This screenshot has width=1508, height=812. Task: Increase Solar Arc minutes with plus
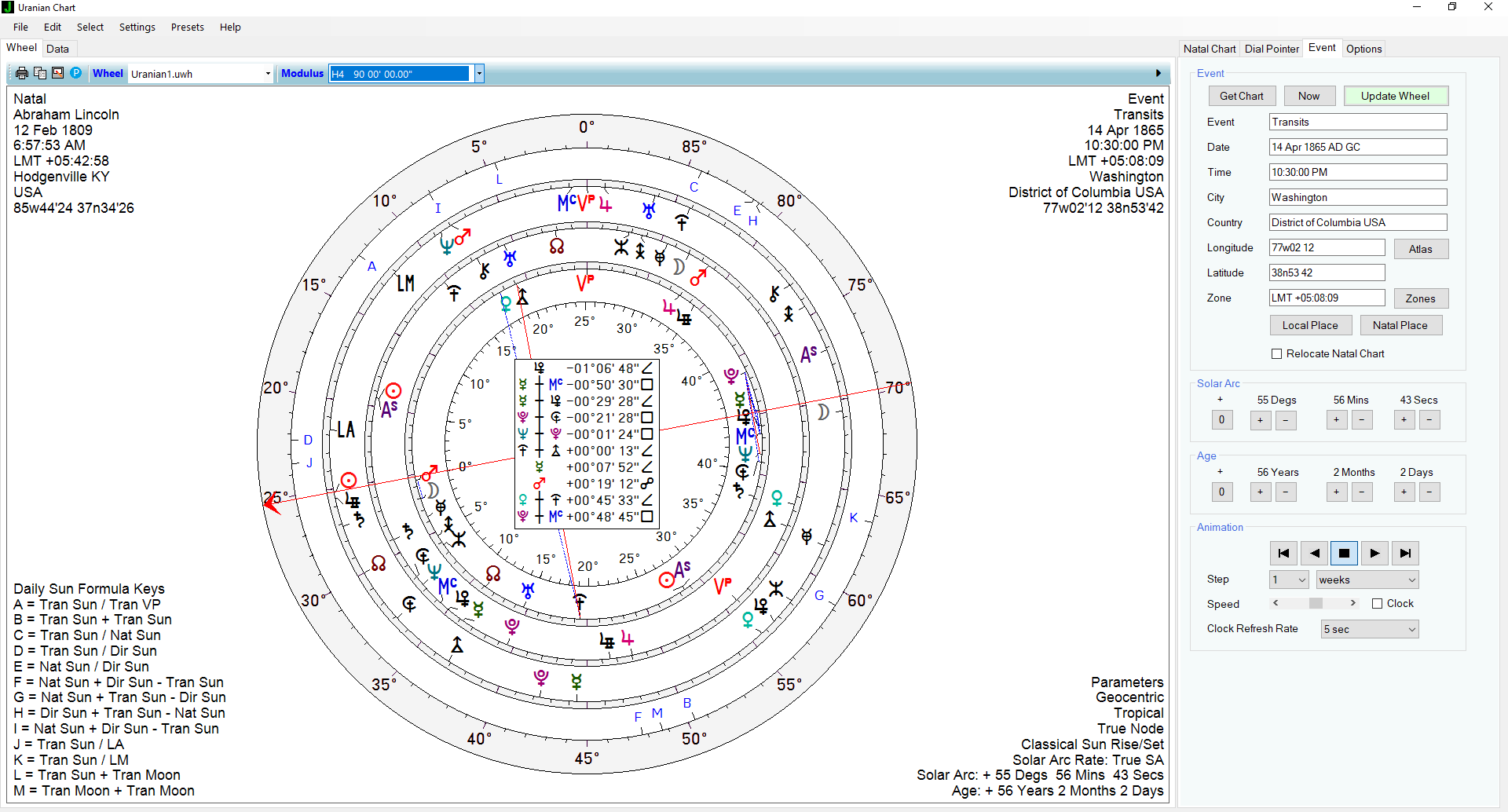1337,420
